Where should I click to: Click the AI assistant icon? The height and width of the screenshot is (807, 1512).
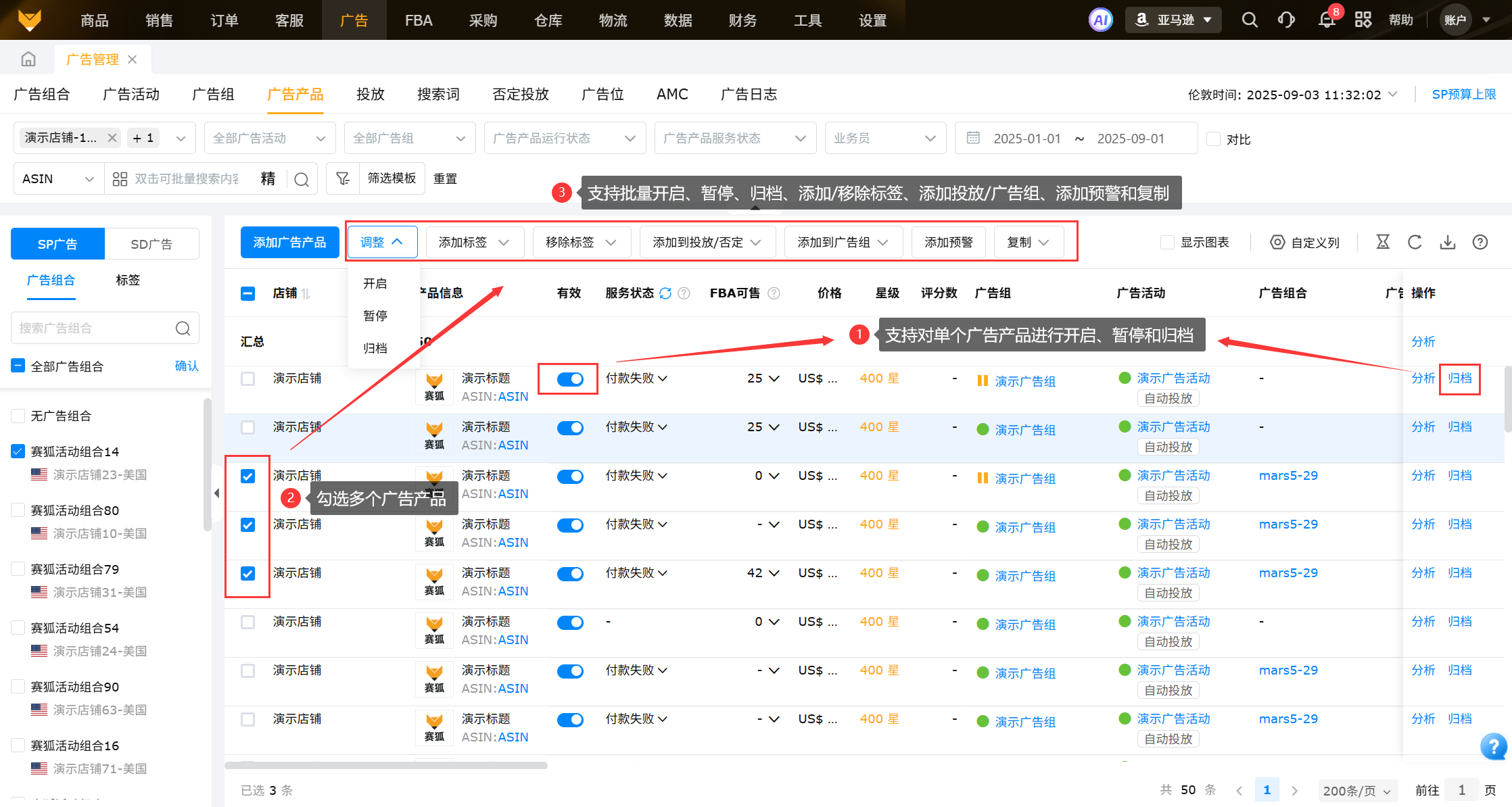click(x=1100, y=20)
